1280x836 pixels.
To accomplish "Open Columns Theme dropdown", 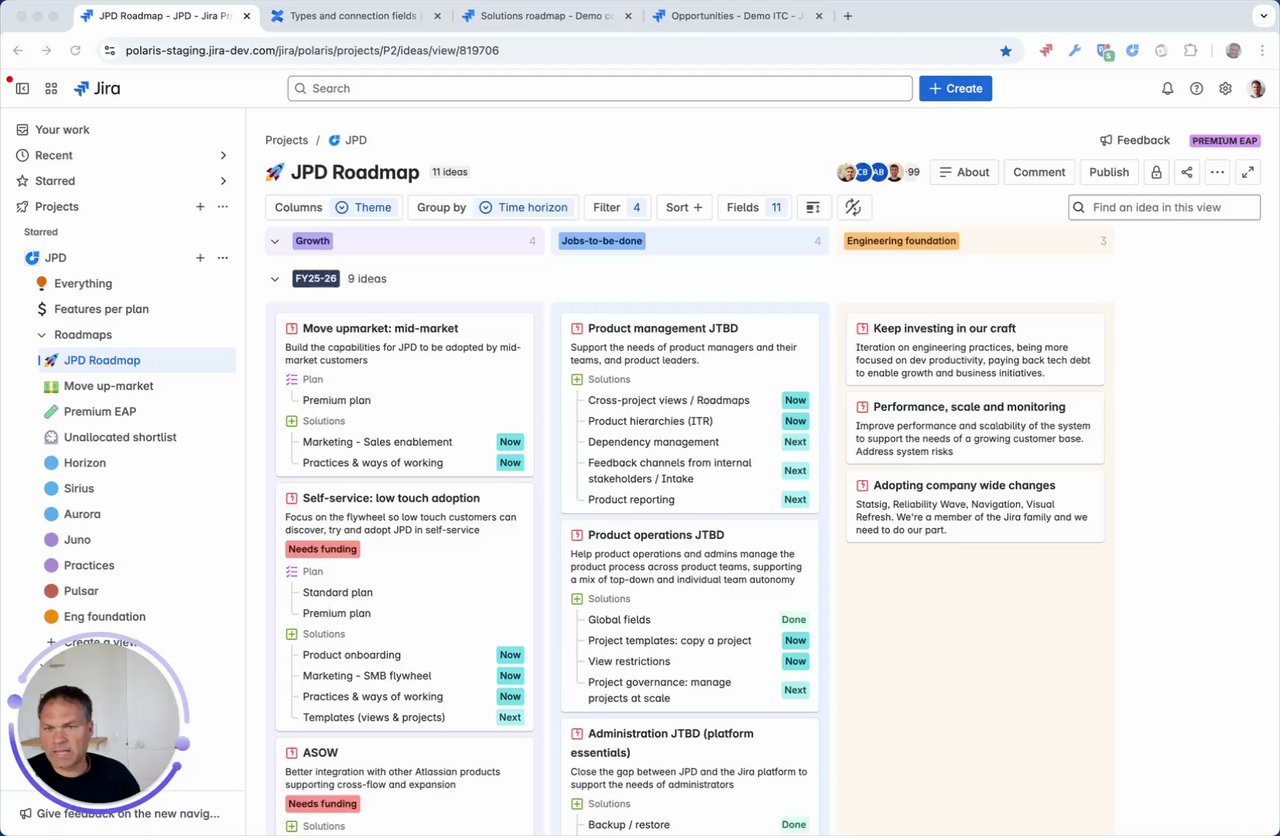I will pyautogui.click(x=333, y=207).
